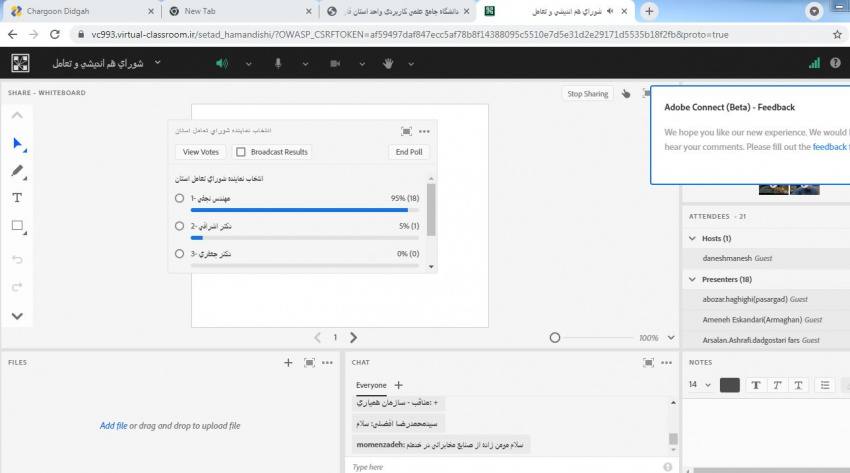Image resolution: width=850 pixels, height=473 pixels.
Task: Select the rectangle shape tool
Action: tap(17, 226)
